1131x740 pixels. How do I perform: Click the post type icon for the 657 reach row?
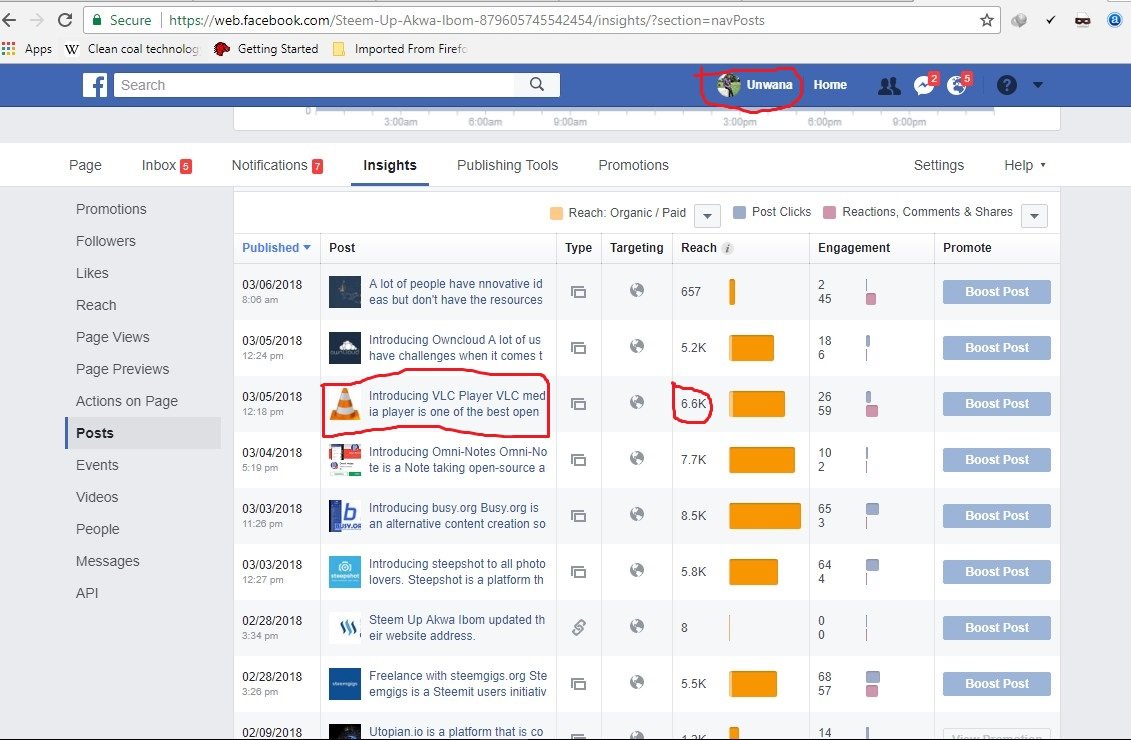(578, 292)
